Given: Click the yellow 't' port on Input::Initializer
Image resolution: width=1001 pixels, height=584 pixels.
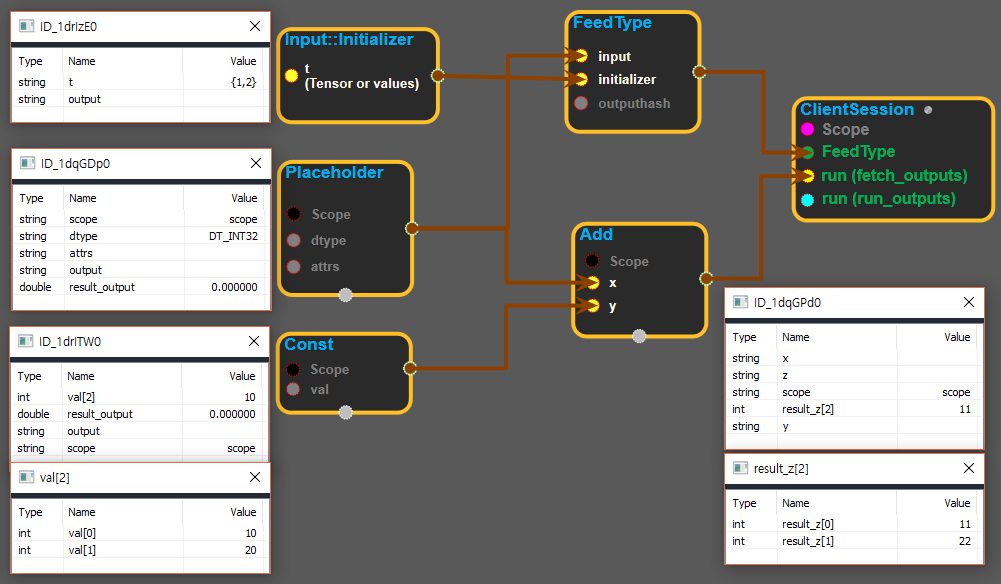Looking at the screenshot, I should [292, 75].
